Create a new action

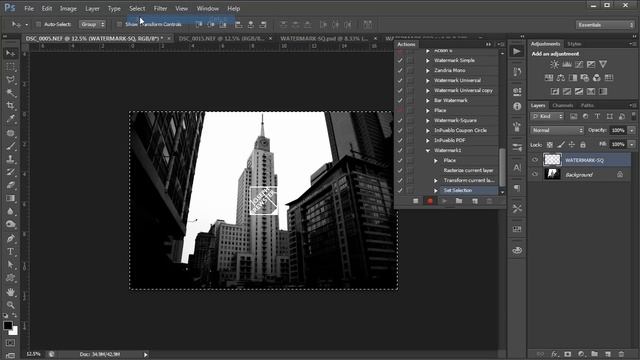point(475,201)
